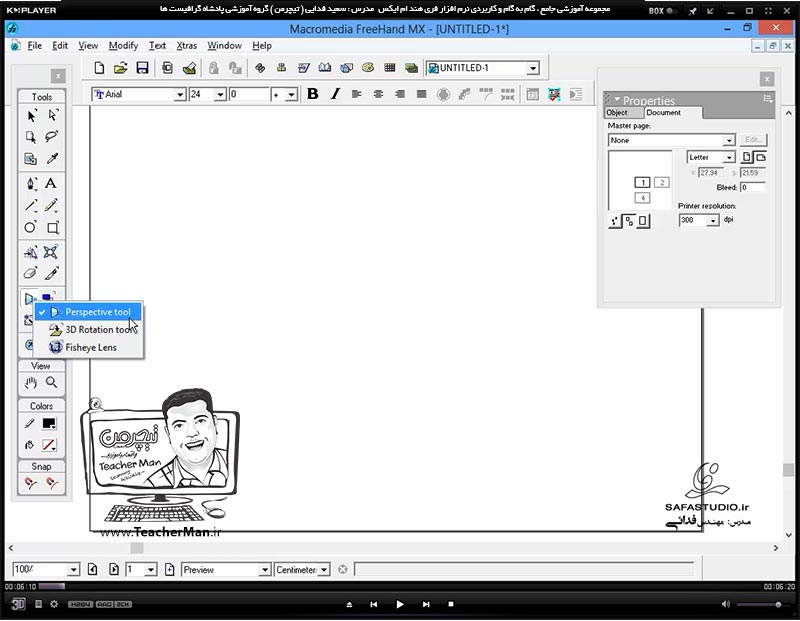Image resolution: width=800 pixels, height=621 pixels.
Task: Open the color mixer palette icon
Action: [x=368, y=67]
